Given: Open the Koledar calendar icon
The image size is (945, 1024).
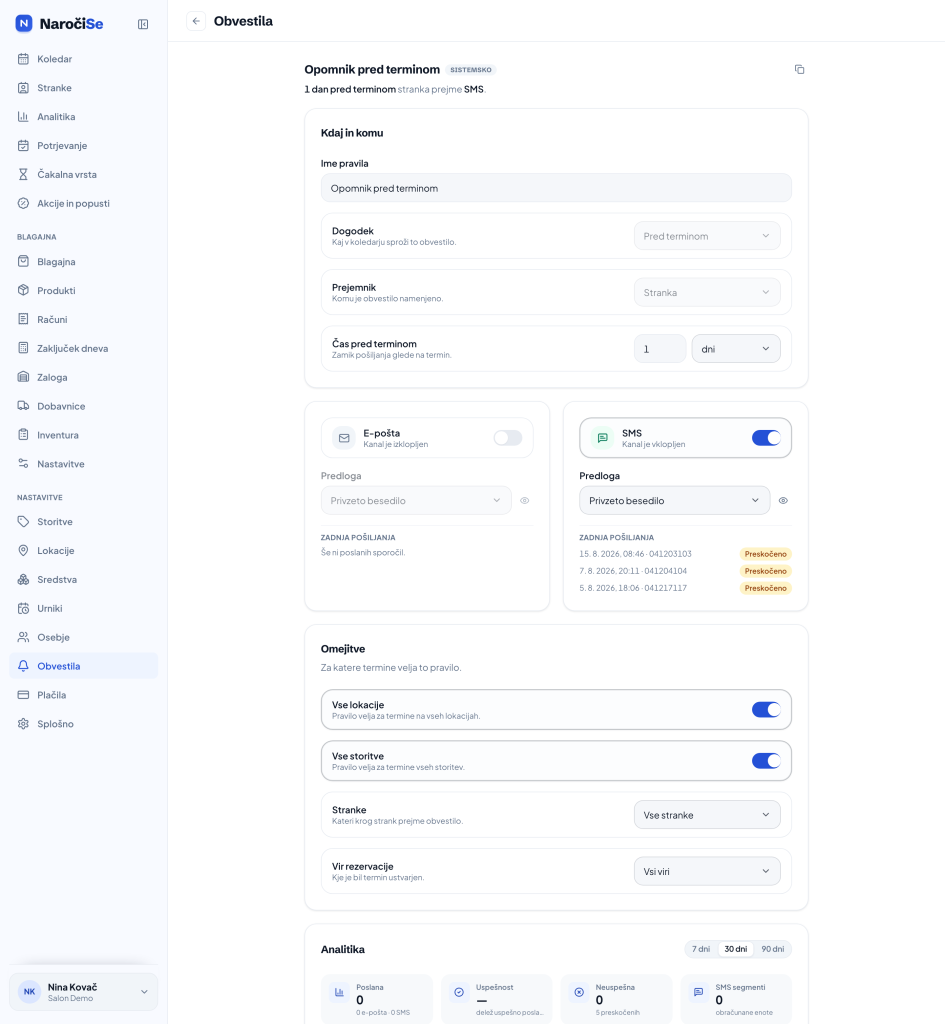Looking at the screenshot, I should [x=24, y=59].
